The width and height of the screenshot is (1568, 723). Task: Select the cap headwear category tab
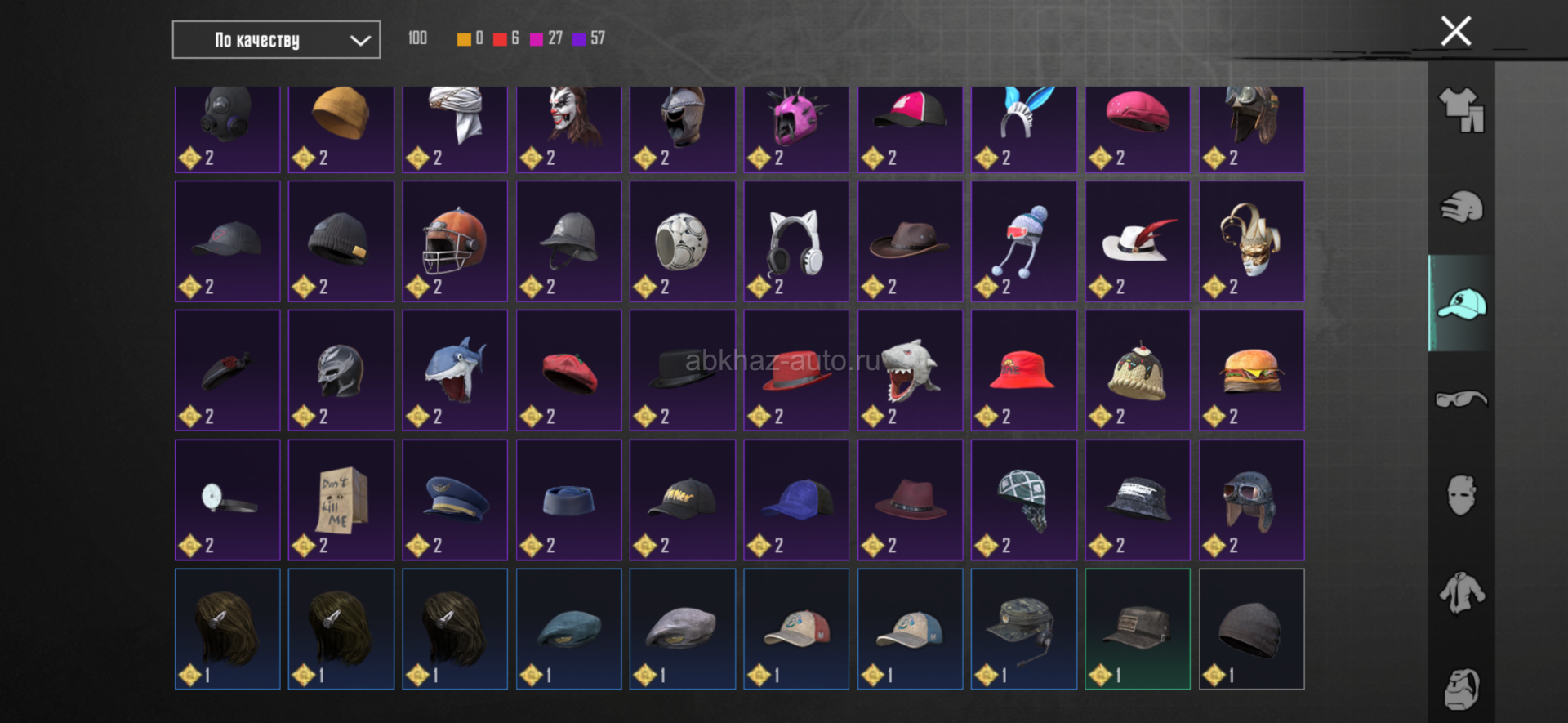click(x=1461, y=303)
